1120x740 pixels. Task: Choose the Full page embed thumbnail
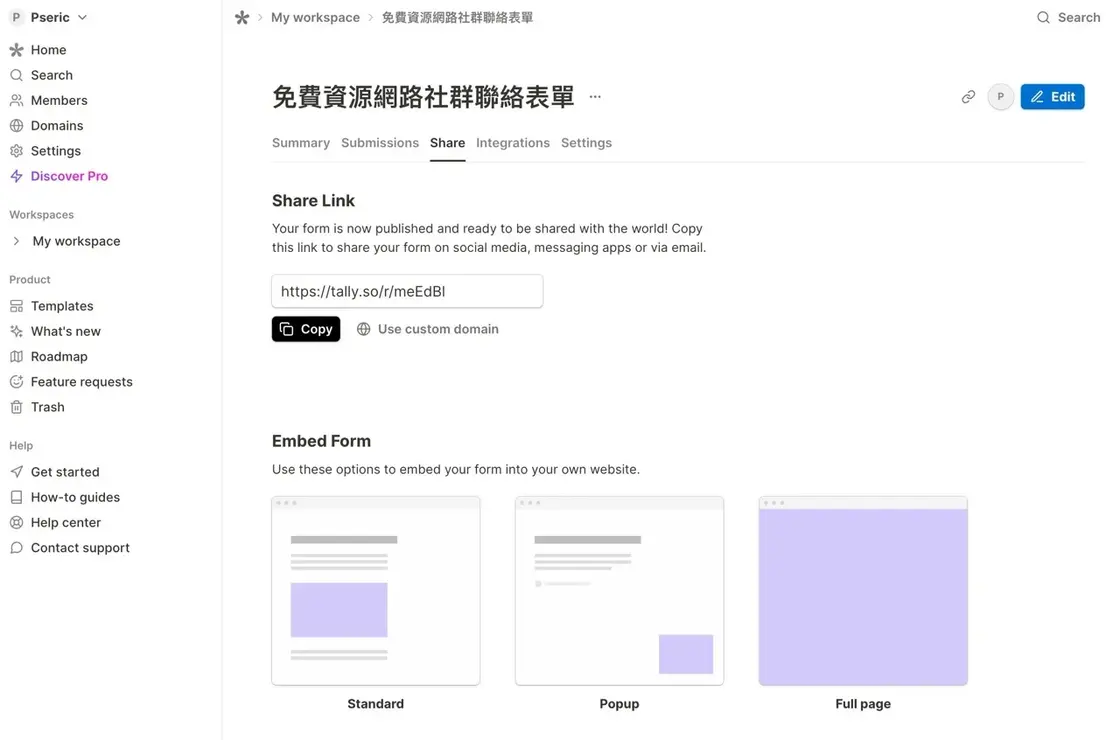[863, 591]
